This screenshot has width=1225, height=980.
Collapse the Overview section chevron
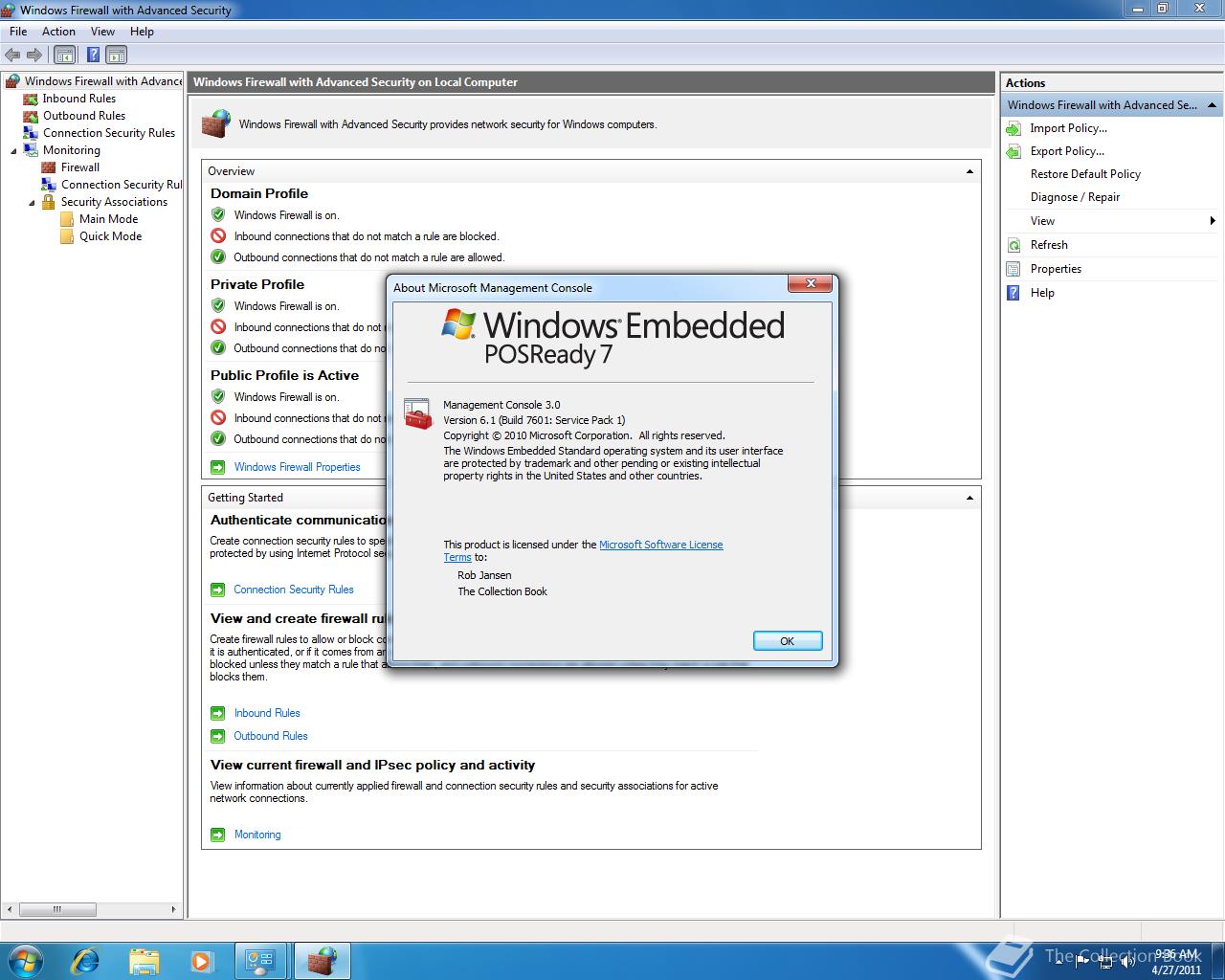pyautogui.click(x=969, y=170)
